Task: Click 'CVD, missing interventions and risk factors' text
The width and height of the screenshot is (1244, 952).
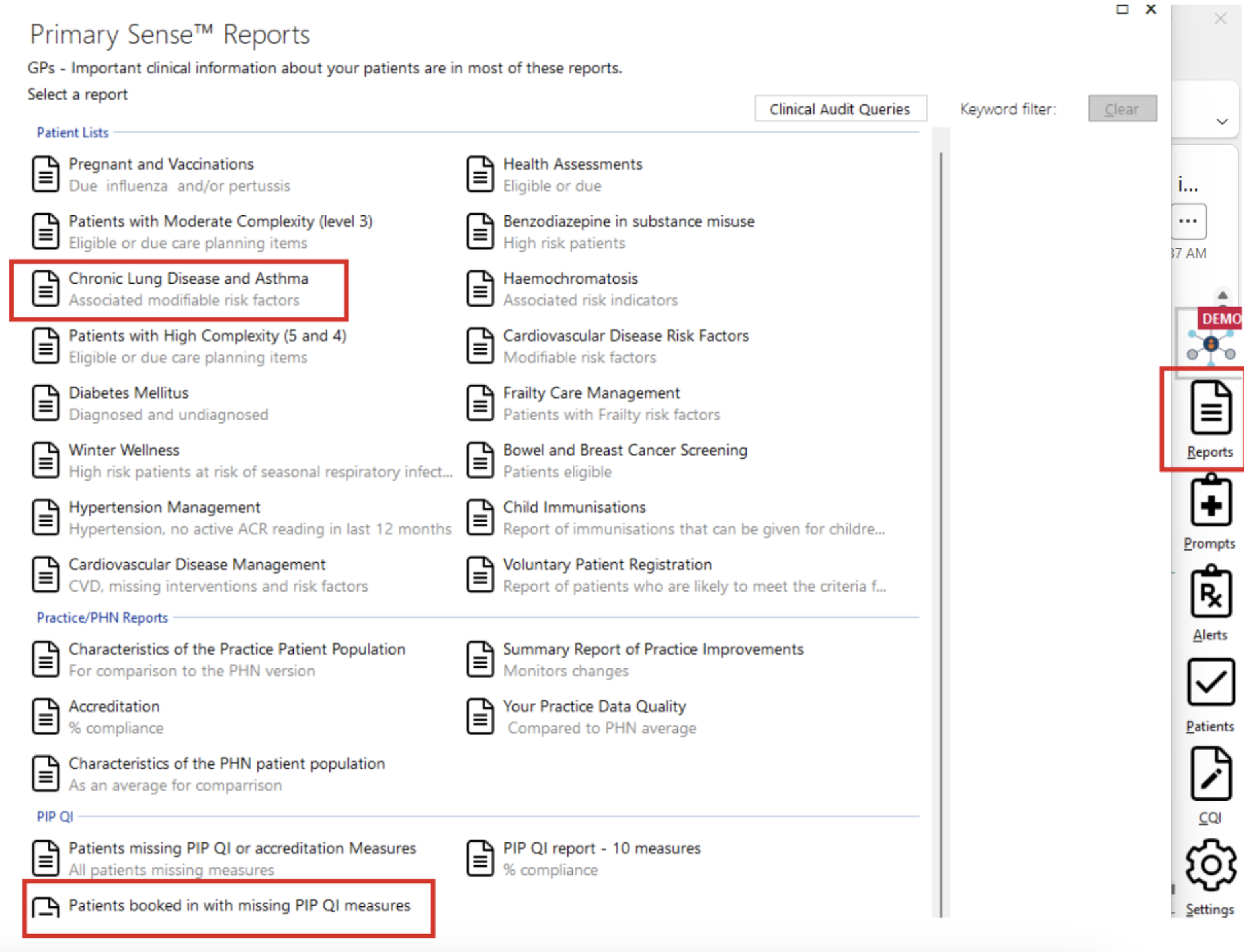Action: 218,586
